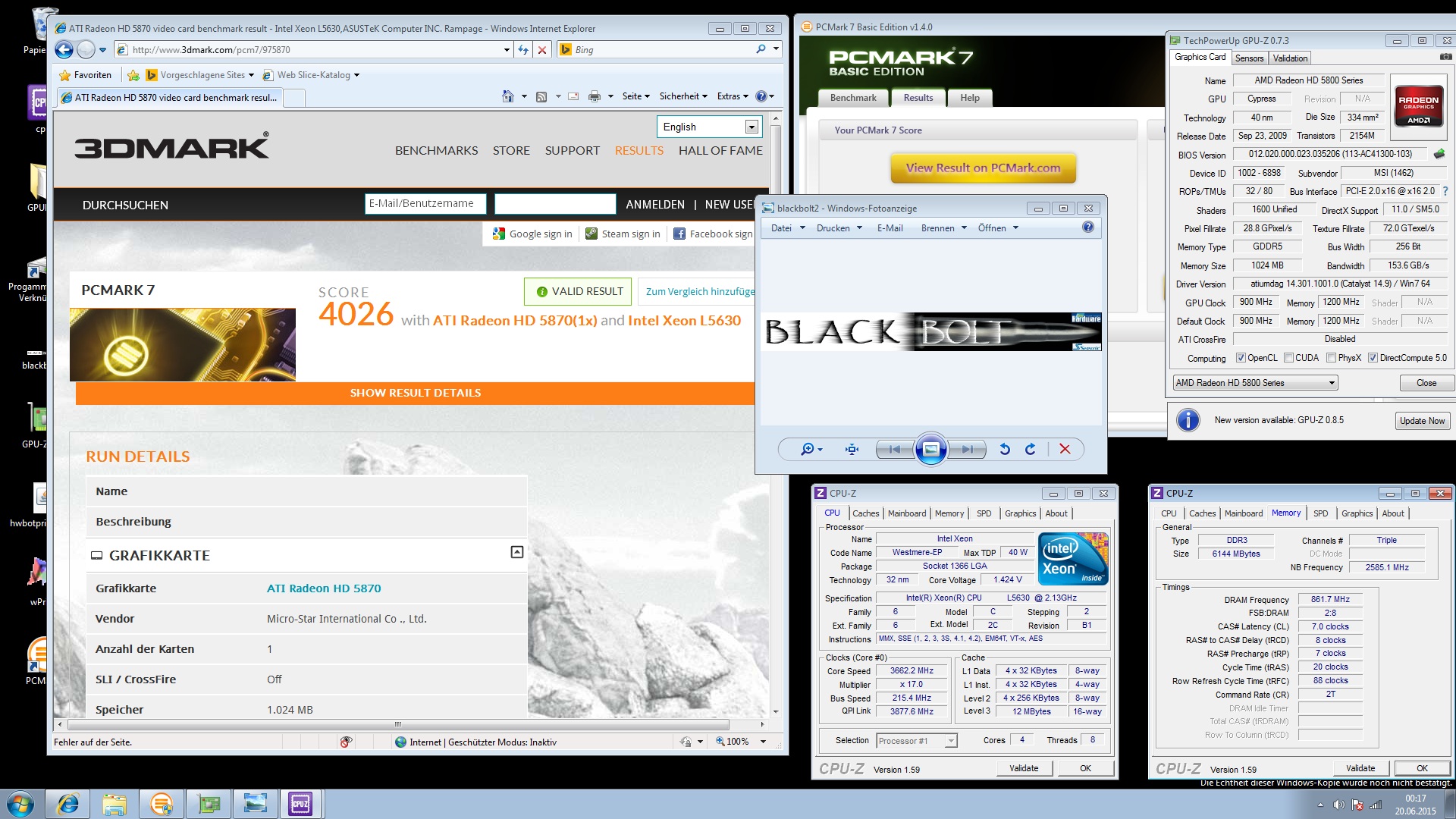
Task: Open Windows Start button
Action: click(x=20, y=804)
